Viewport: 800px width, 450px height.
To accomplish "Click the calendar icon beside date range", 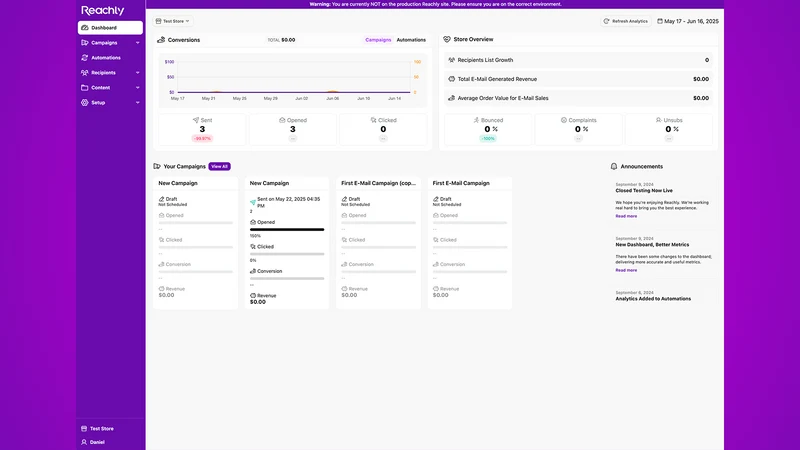I will [x=660, y=21].
